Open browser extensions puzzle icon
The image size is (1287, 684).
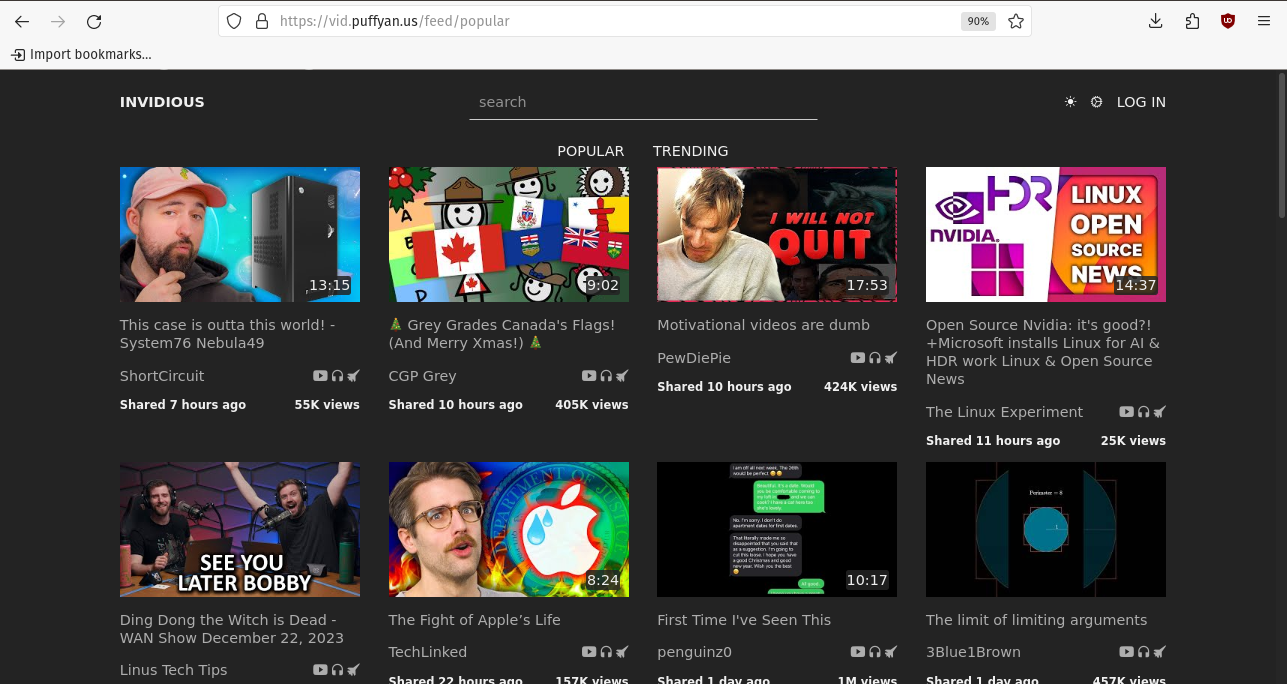click(x=1192, y=21)
